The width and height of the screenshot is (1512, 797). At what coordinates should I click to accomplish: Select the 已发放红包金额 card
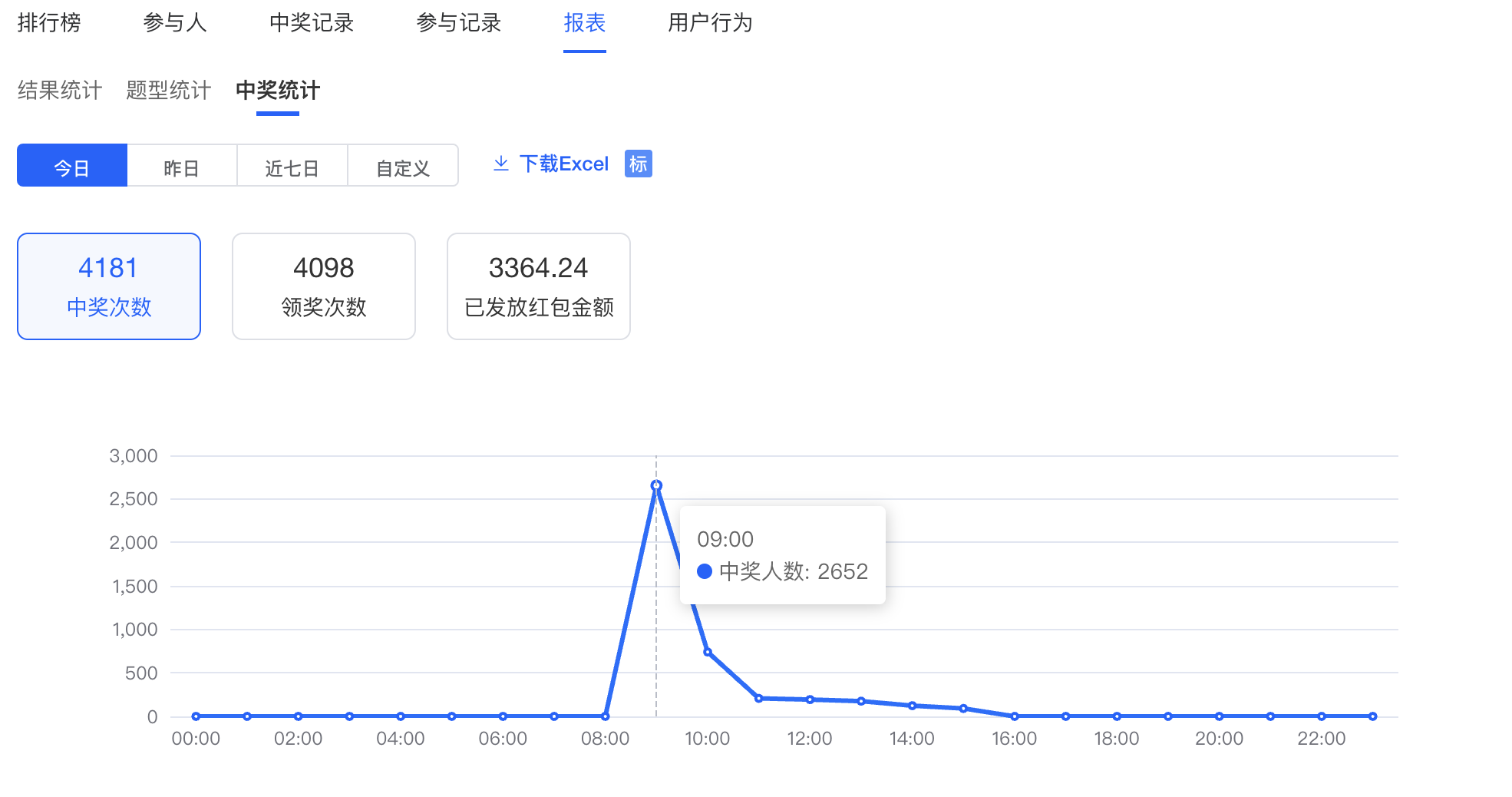(539, 286)
